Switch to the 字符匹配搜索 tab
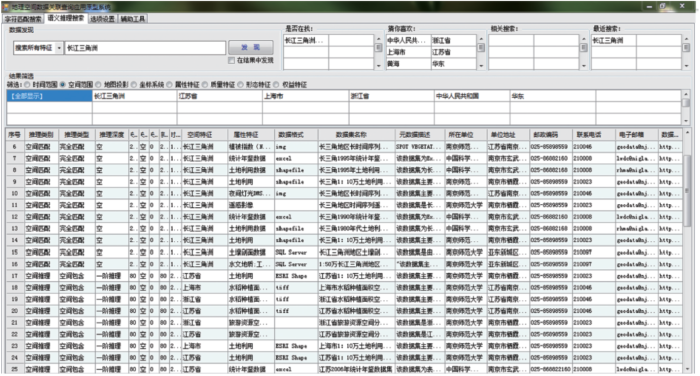Screen dimensions: 700x376 tap(23, 19)
